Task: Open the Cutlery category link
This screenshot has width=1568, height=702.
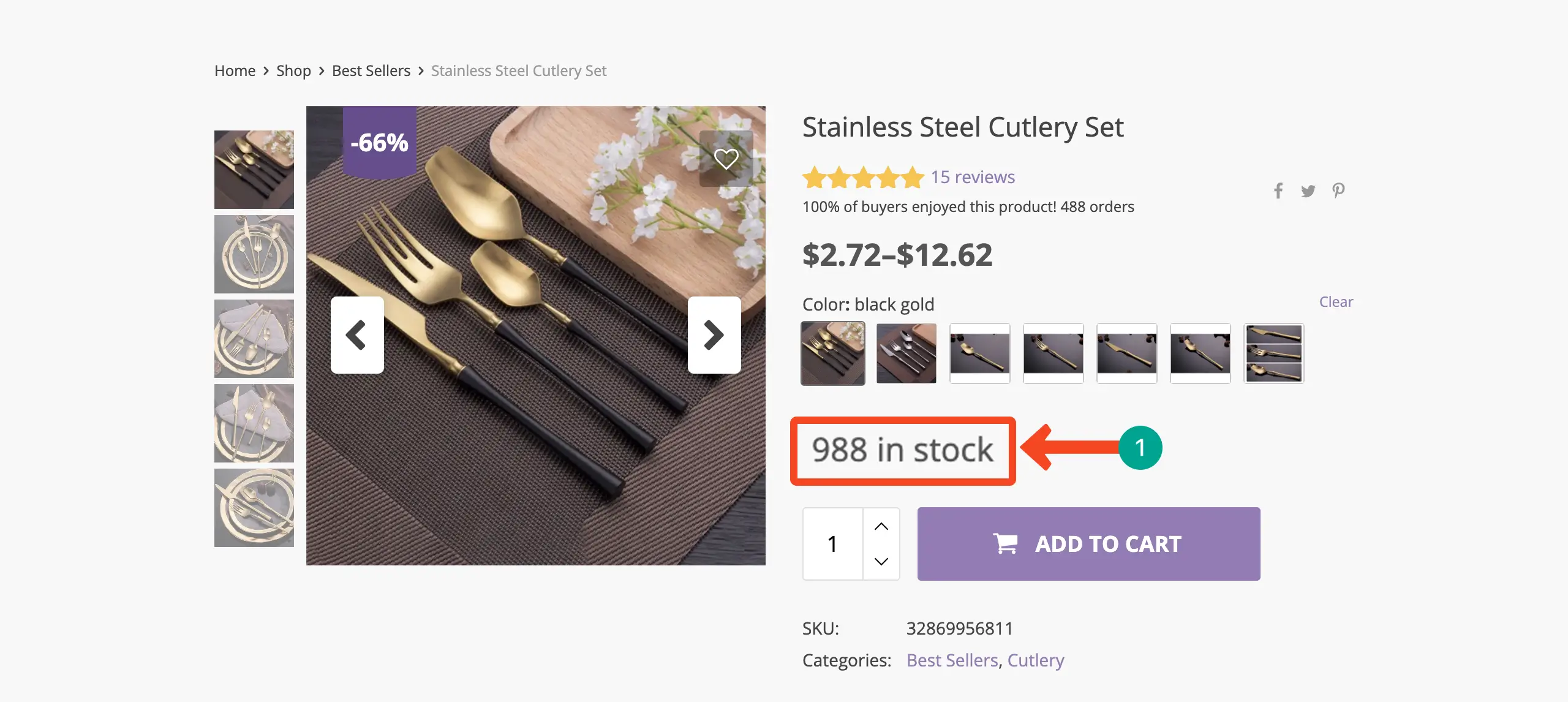Action: click(x=1036, y=660)
